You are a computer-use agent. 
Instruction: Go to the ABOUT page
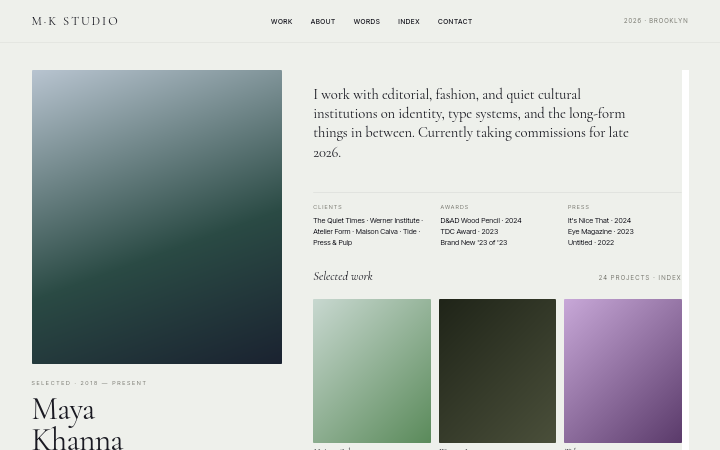click(323, 22)
